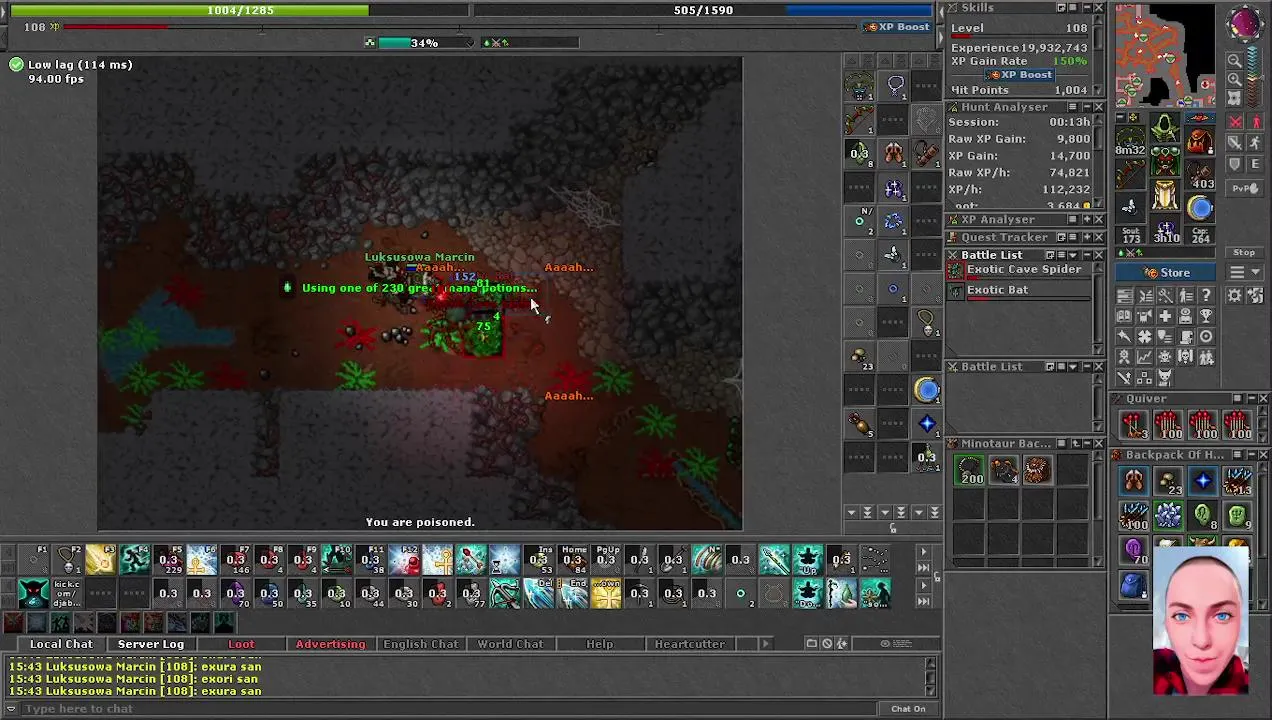Click the blue gem in Backpack Of Holding
1272x720 pixels.
1203,482
